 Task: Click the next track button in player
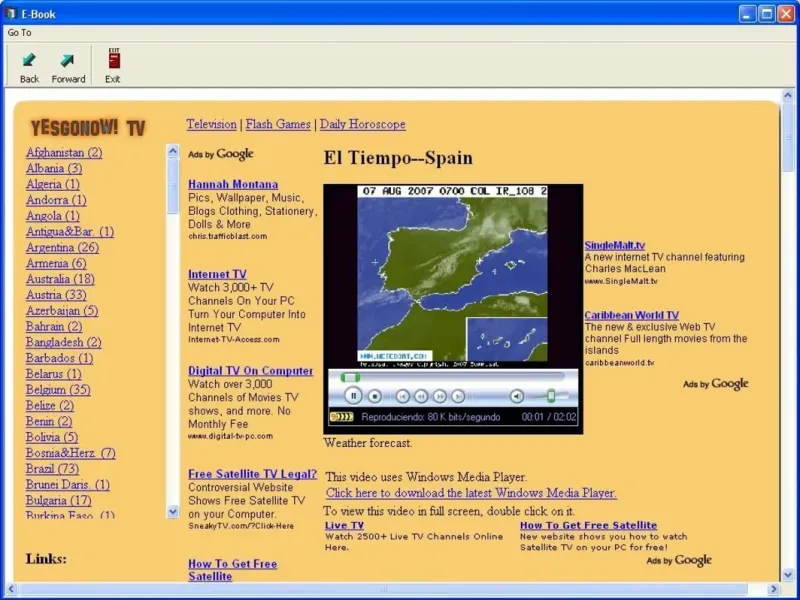pos(458,396)
